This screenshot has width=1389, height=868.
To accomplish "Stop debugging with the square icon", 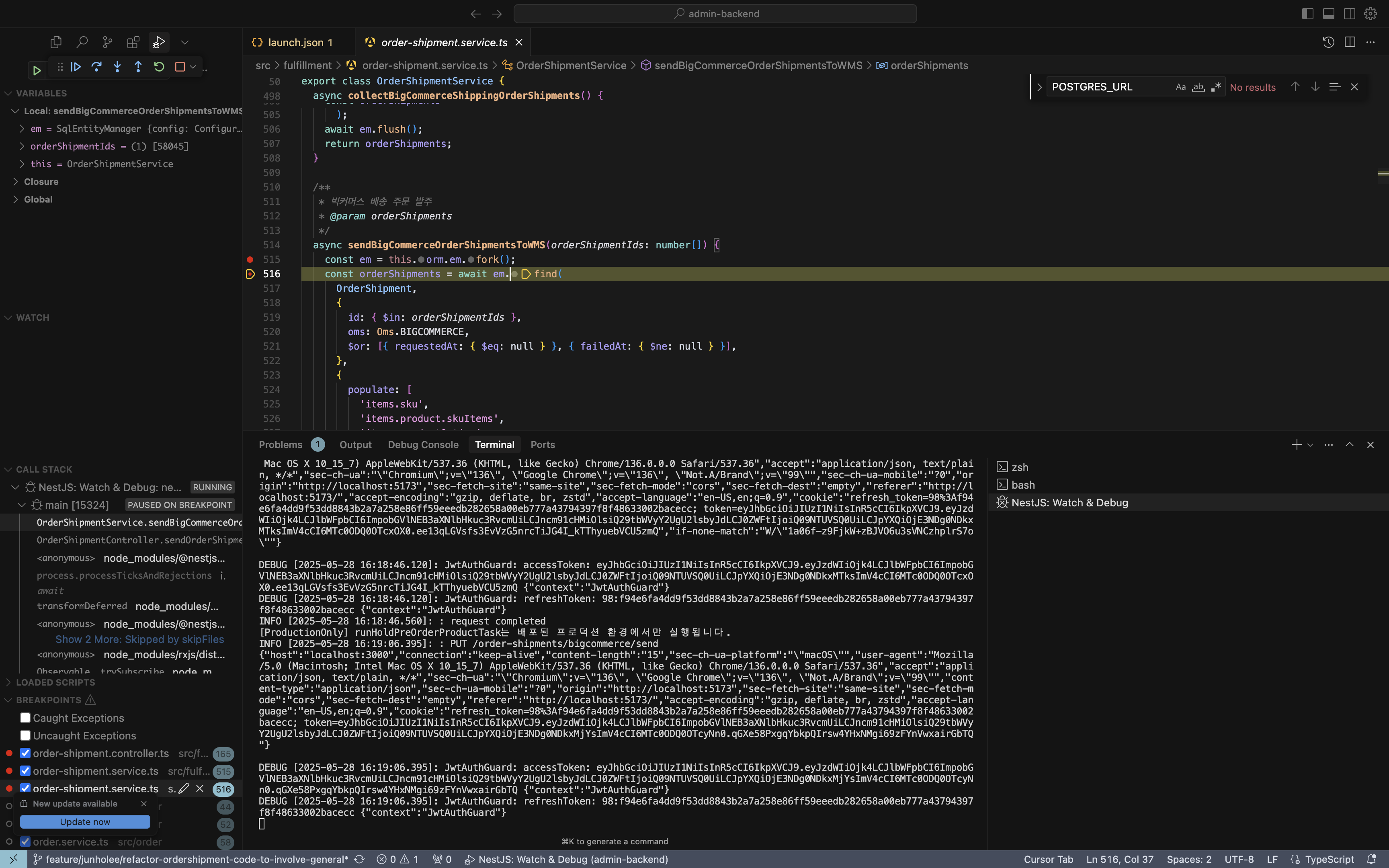I will 180,67.
